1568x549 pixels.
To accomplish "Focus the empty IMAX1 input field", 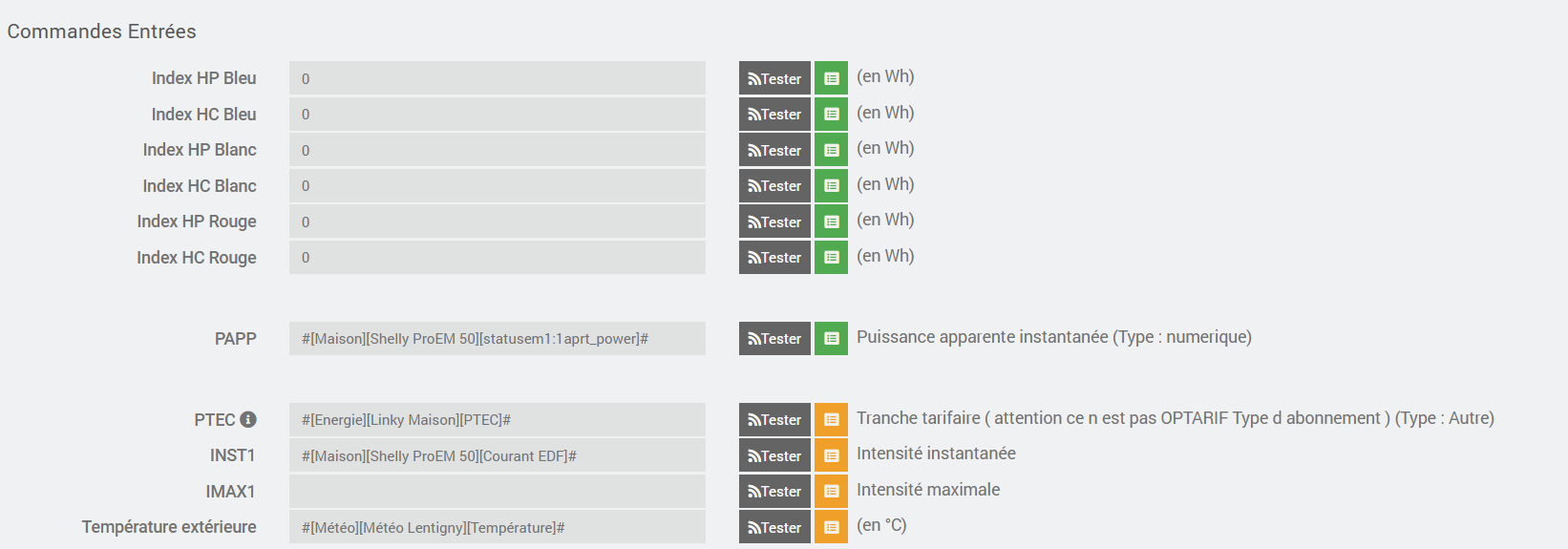I will click(x=498, y=491).
